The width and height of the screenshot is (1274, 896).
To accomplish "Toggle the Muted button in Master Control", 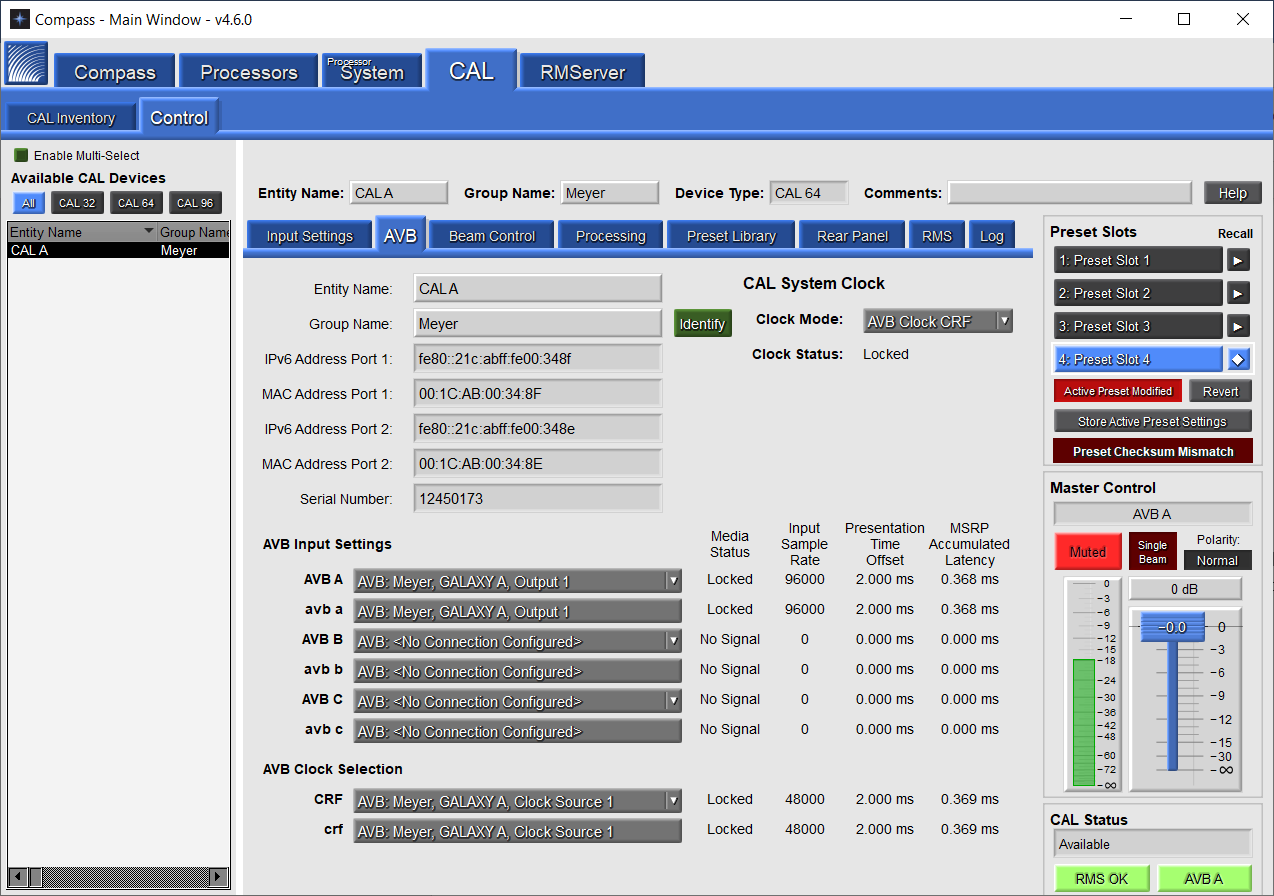I will [1088, 552].
